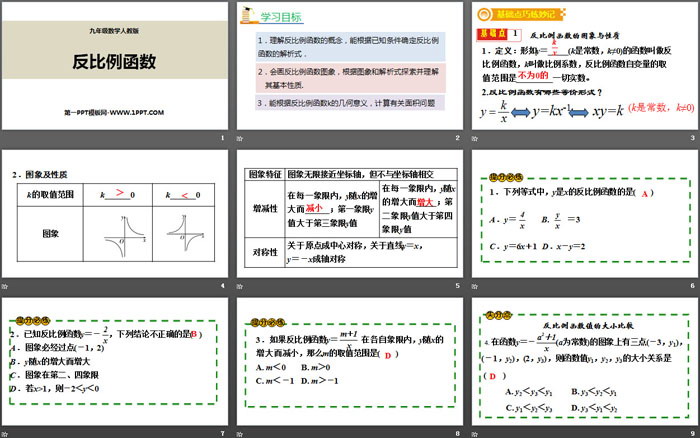Viewport: 700px width, 438px height.
Task: Click the animation star icon under slide 9
Action: [475, 434]
